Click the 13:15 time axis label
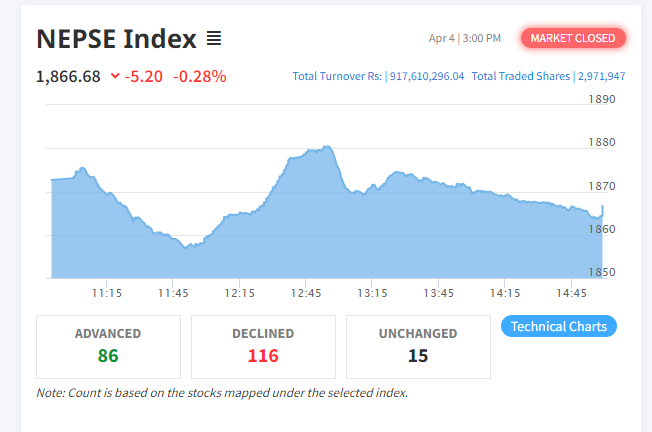Image resolution: width=652 pixels, height=432 pixels. tap(372, 293)
